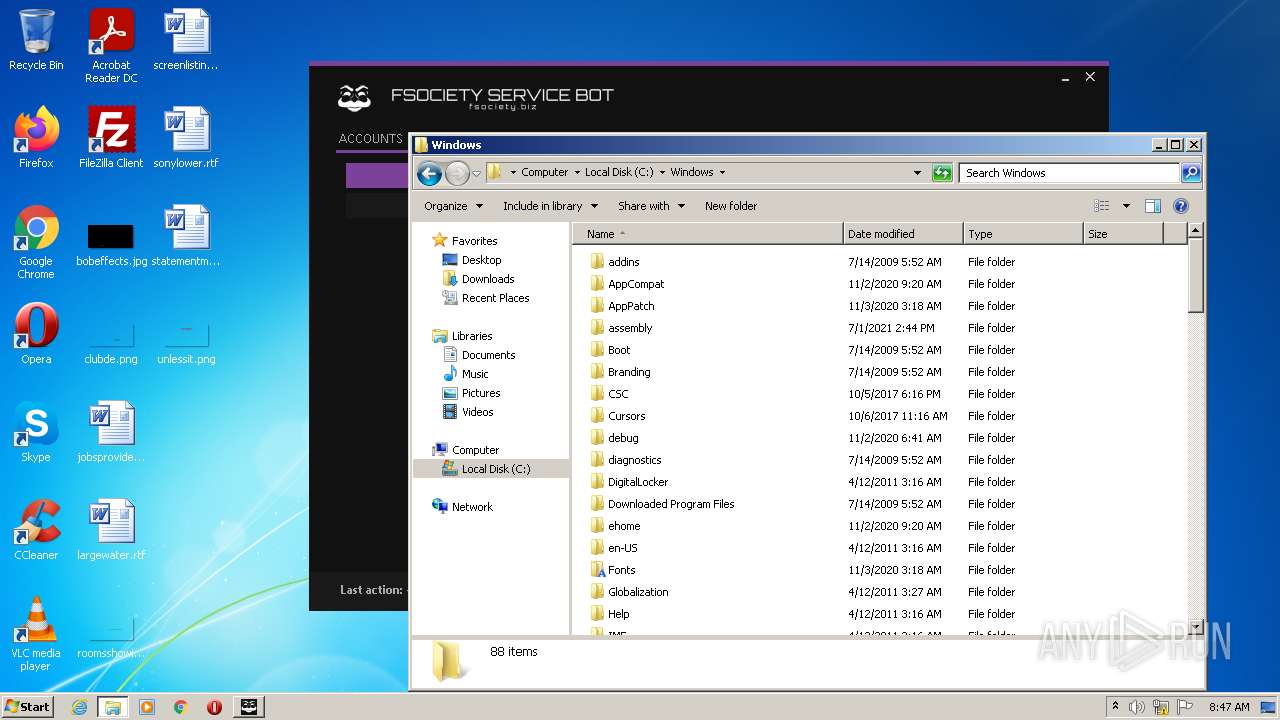Click the clock in the system tray
Viewport: 1280px width, 720px height.
pos(1229,707)
